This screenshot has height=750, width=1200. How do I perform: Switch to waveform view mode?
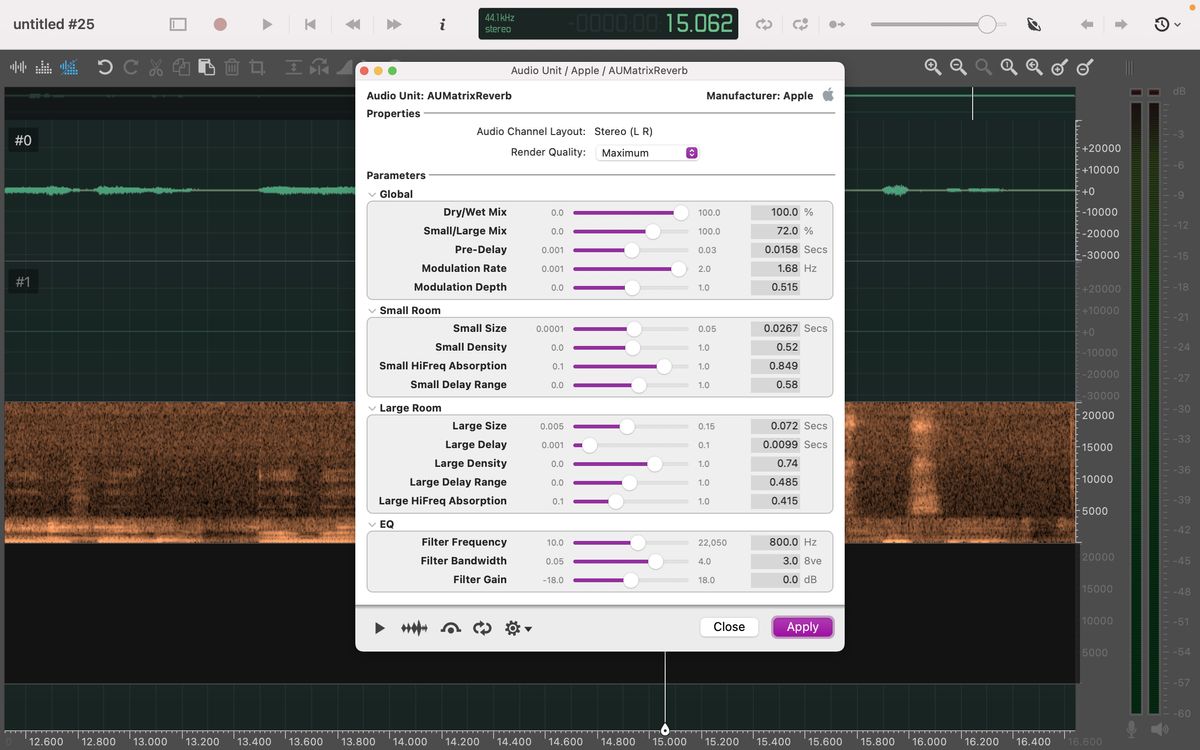tap(17, 67)
